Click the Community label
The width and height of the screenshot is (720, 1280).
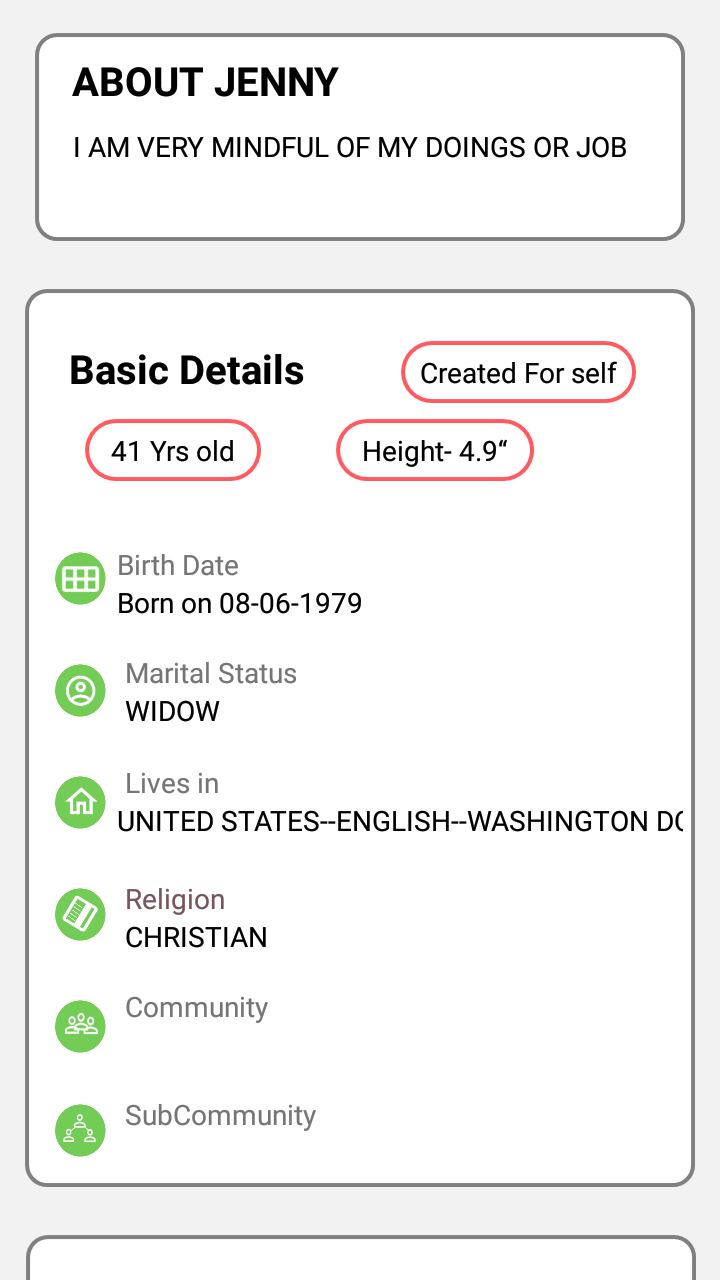tap(196, 1008)
